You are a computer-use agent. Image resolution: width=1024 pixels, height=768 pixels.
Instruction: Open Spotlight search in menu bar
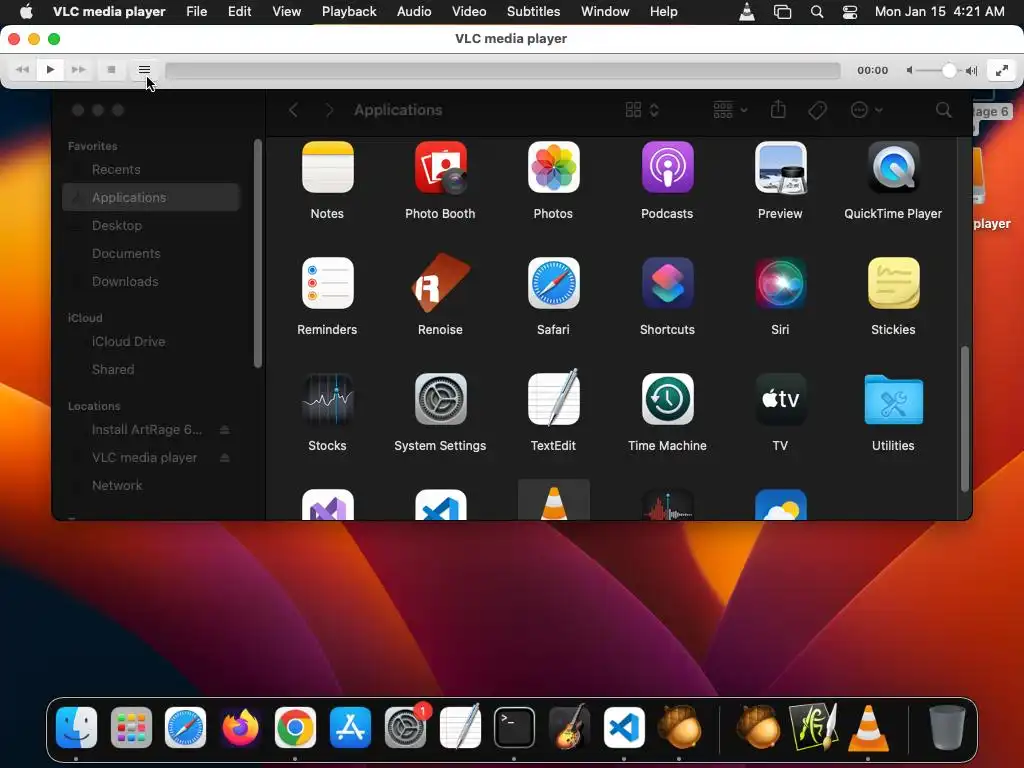(x=816, y=12)
